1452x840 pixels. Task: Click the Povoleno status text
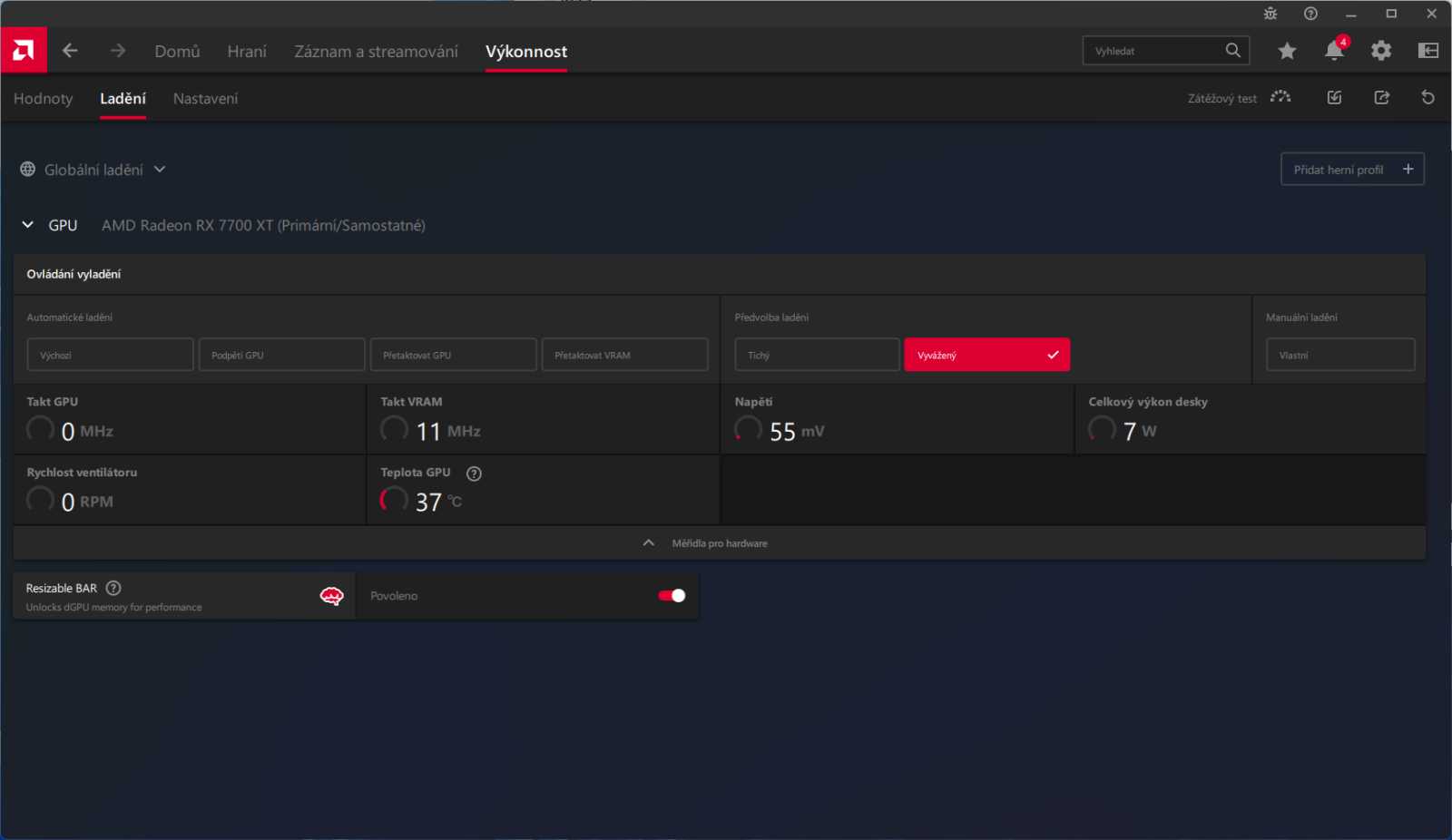(x=394, y=596)
